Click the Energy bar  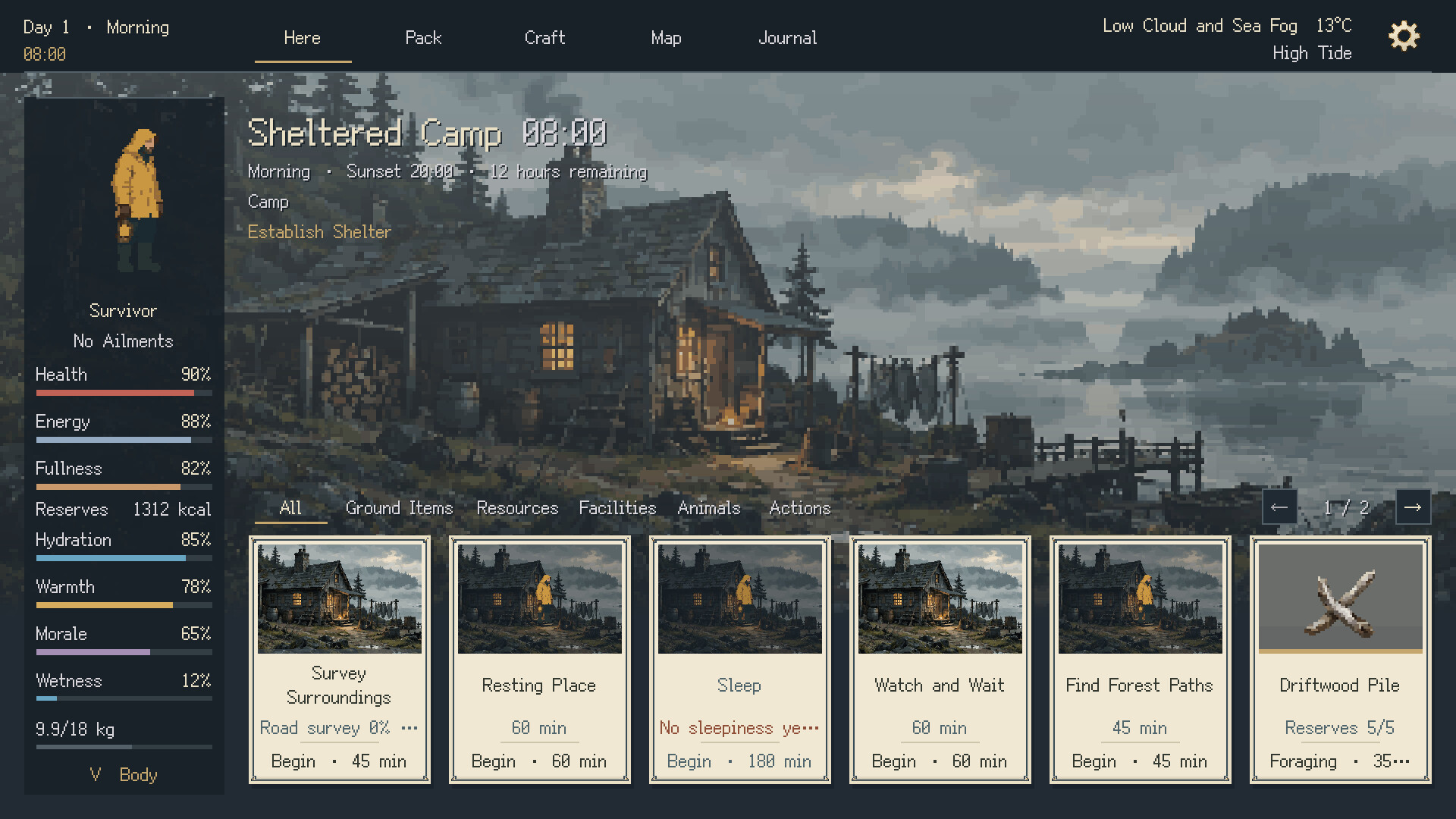coord(124,440)
